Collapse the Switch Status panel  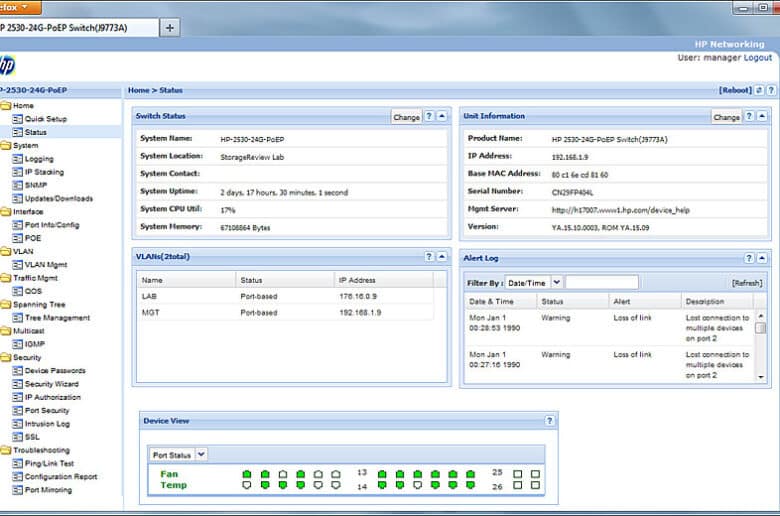click(442, 116)
